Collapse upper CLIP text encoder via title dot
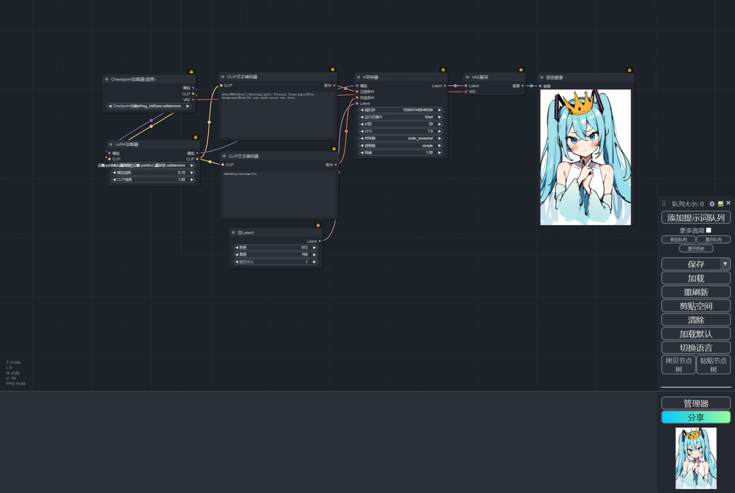The width and height of the screenshot is (735, 493). (223, 77)
